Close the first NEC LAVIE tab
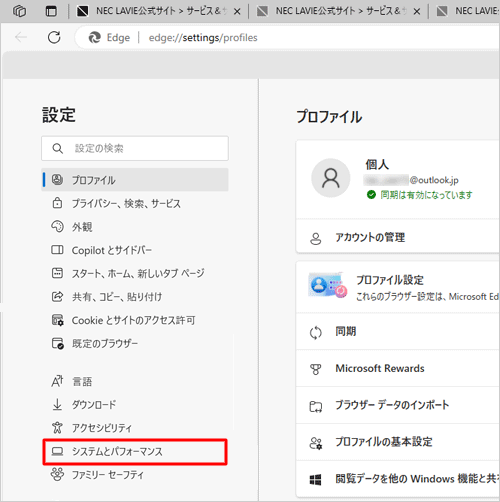Screen dimensions: 500x502 [237, 12]
